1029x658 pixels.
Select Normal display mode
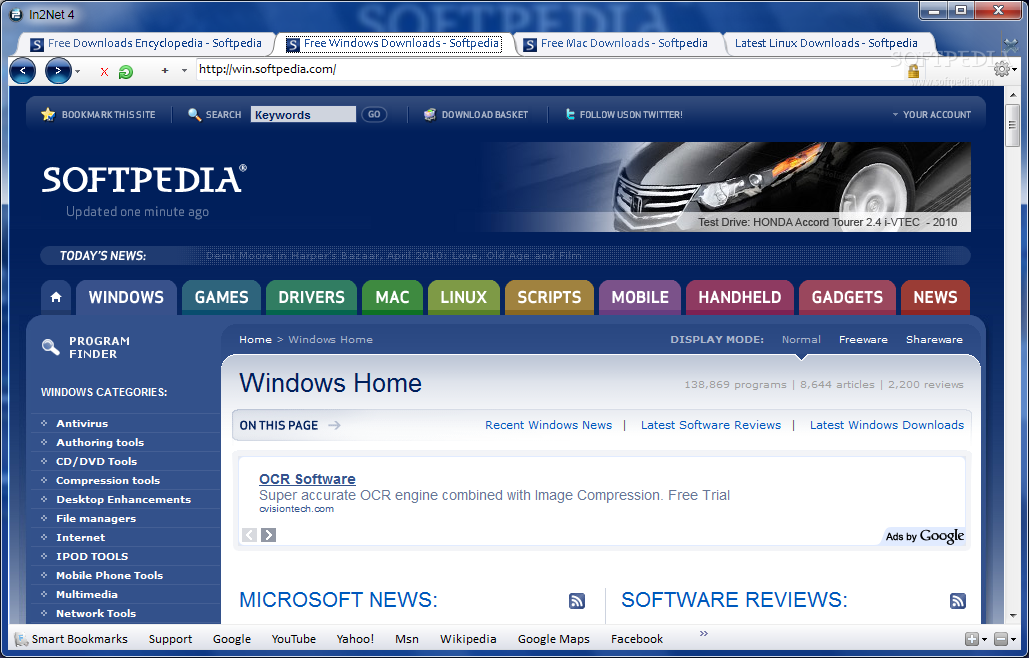pyautogui.click(x=801, y=339)
